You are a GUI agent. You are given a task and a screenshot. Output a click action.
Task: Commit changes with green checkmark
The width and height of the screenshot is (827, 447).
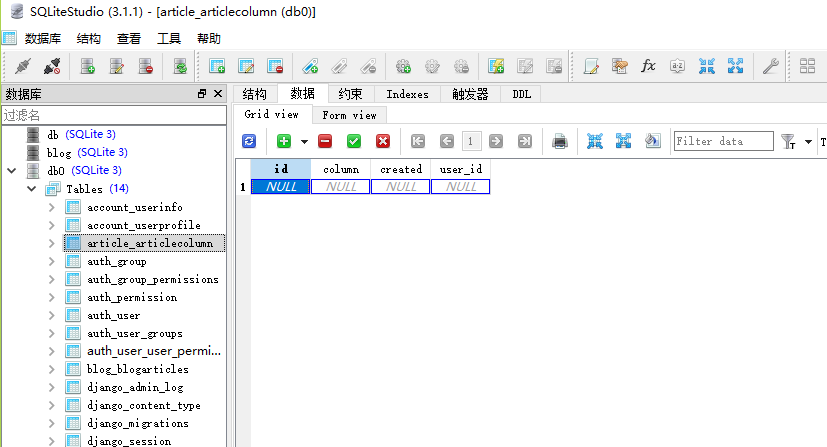(x=354, y=141)
